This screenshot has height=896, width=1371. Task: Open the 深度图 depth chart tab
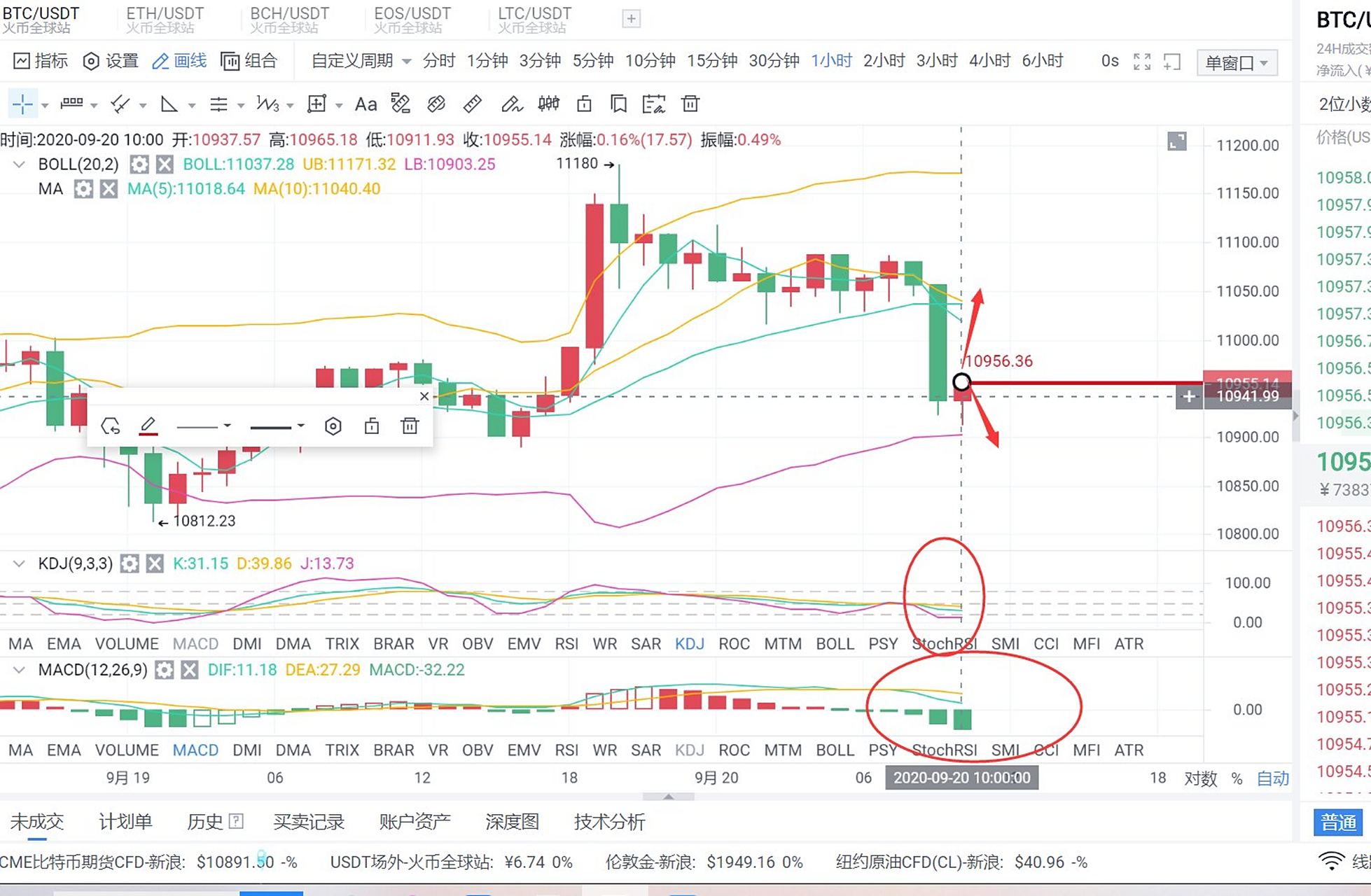tap(512, 822)
